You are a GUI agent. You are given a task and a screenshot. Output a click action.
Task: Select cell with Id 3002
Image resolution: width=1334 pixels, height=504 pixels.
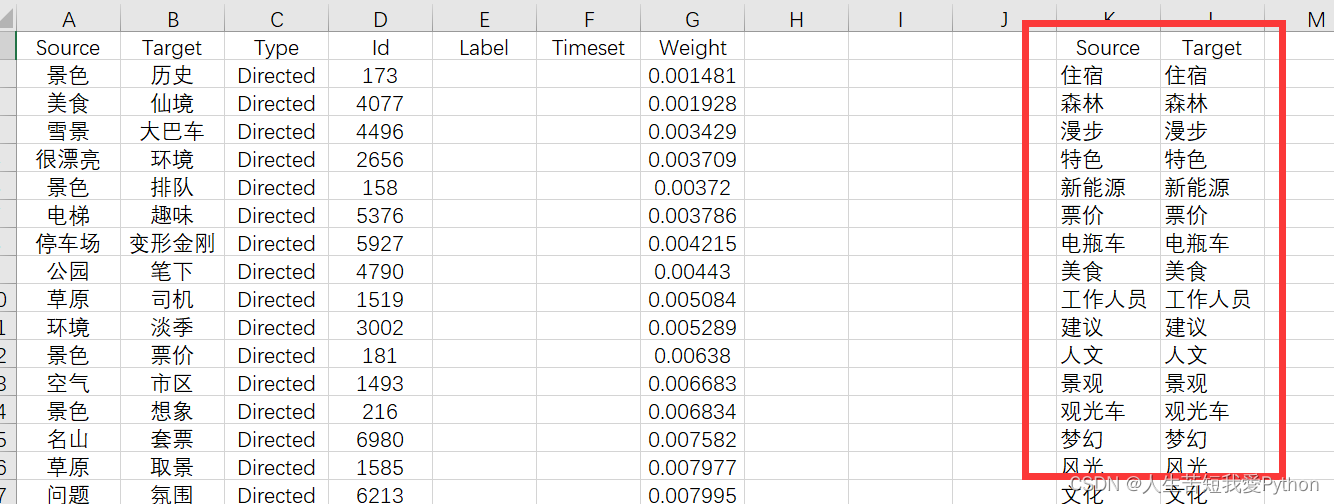coord(380,327)
